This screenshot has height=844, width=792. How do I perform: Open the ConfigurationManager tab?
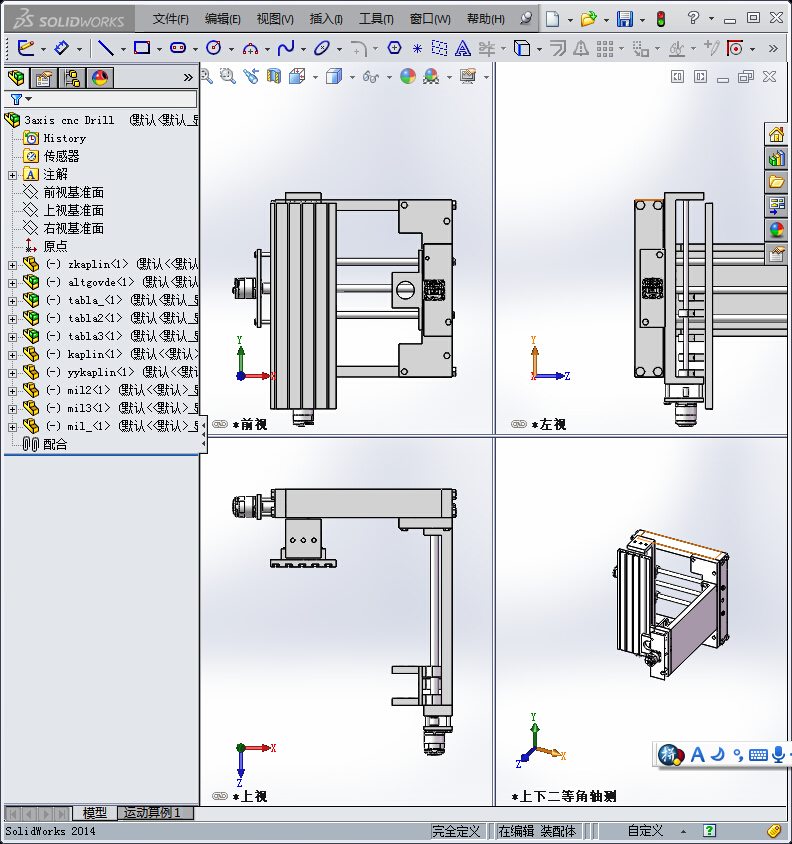72,78
